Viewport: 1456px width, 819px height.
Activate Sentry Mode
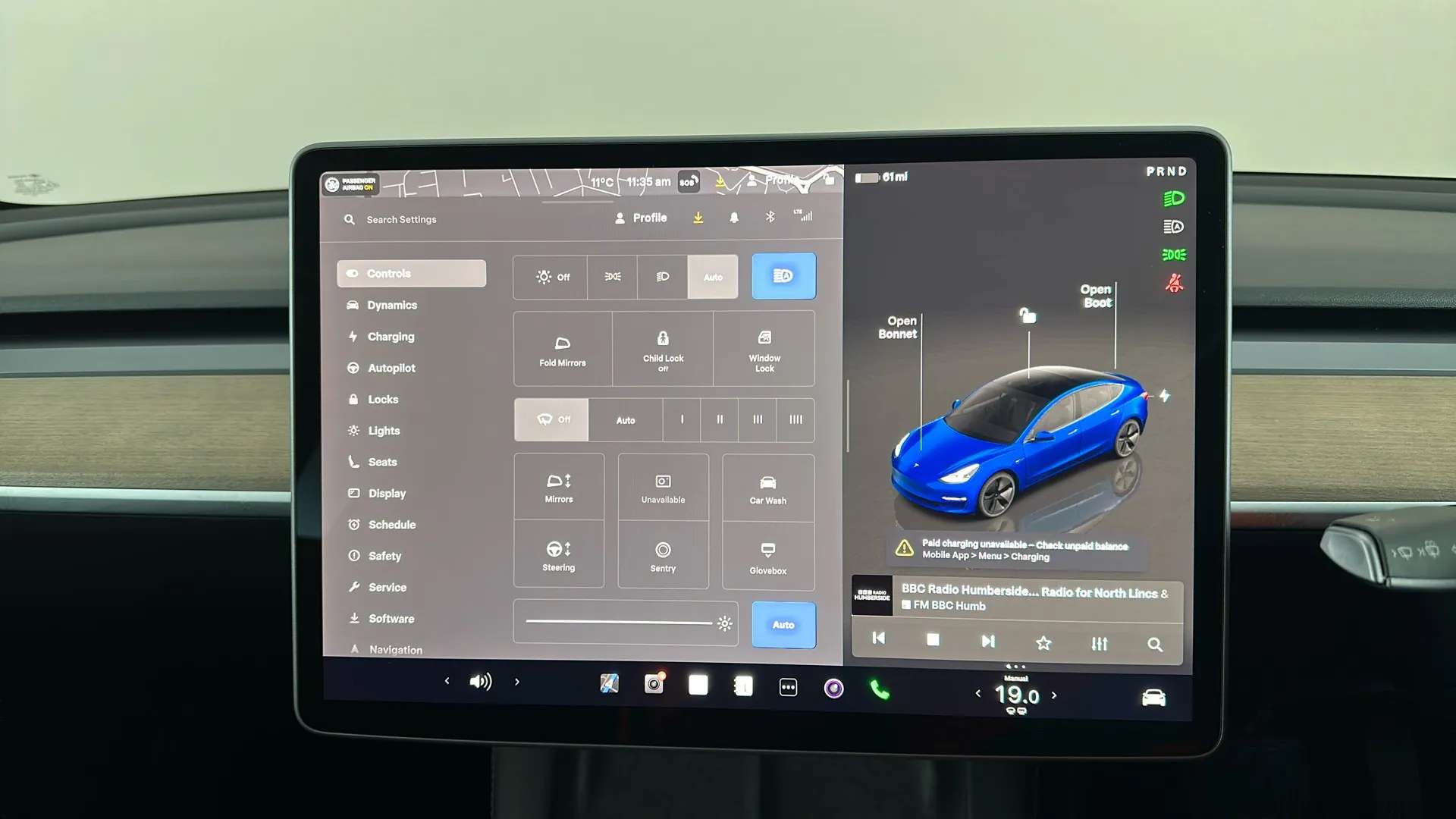(x=662, y=554)
